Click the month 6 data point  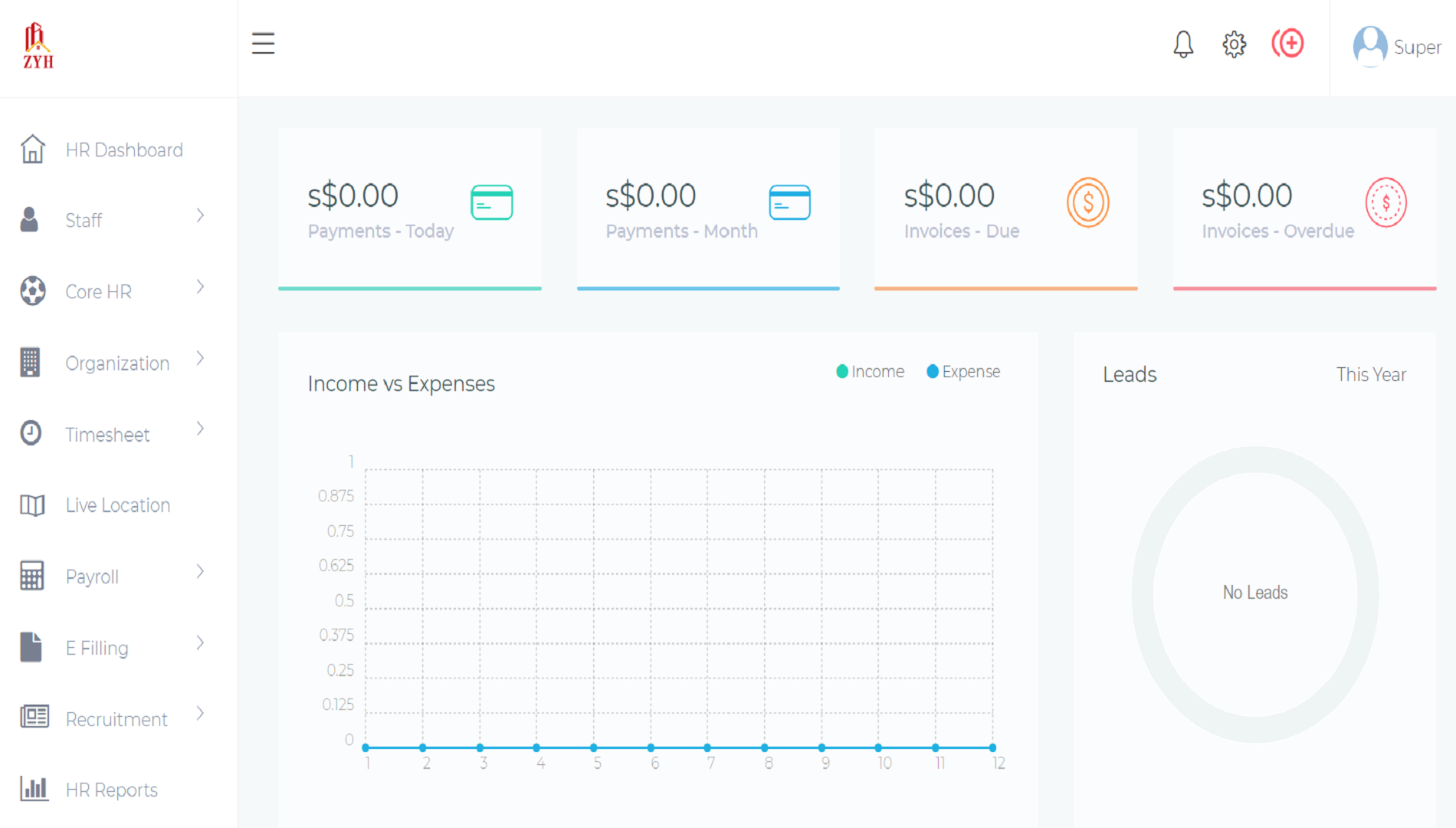click(651, 747)
